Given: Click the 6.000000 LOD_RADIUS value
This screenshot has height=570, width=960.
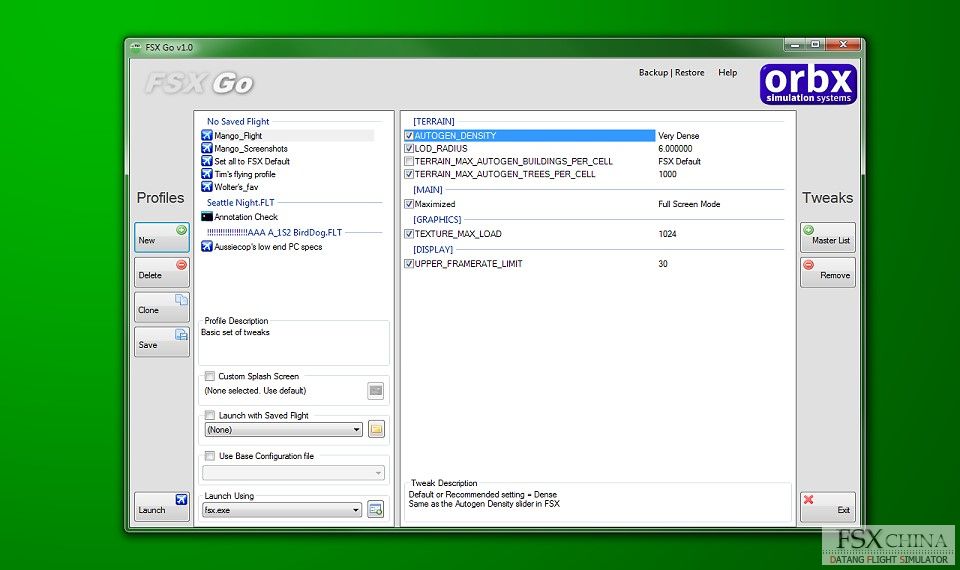Looking at the screenshot, I should (675, 148).
